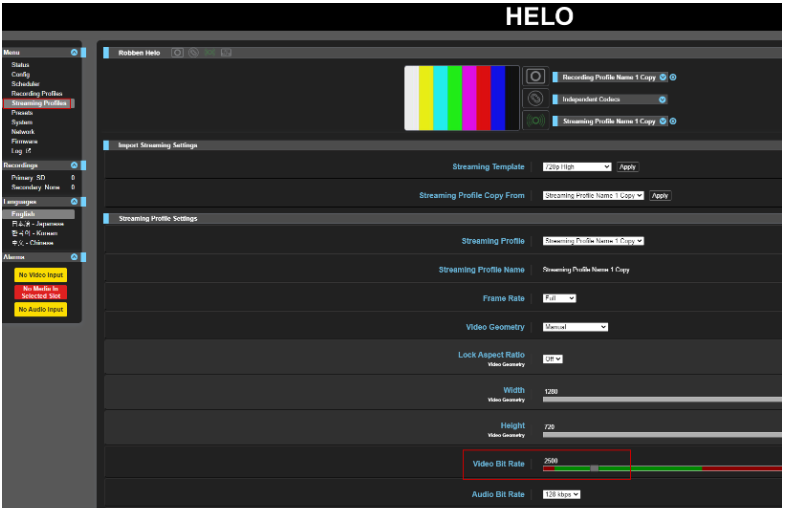Open Streaming Profiles in the menu
The height and width of the screenshot is (513, 786).
(39, 103)
